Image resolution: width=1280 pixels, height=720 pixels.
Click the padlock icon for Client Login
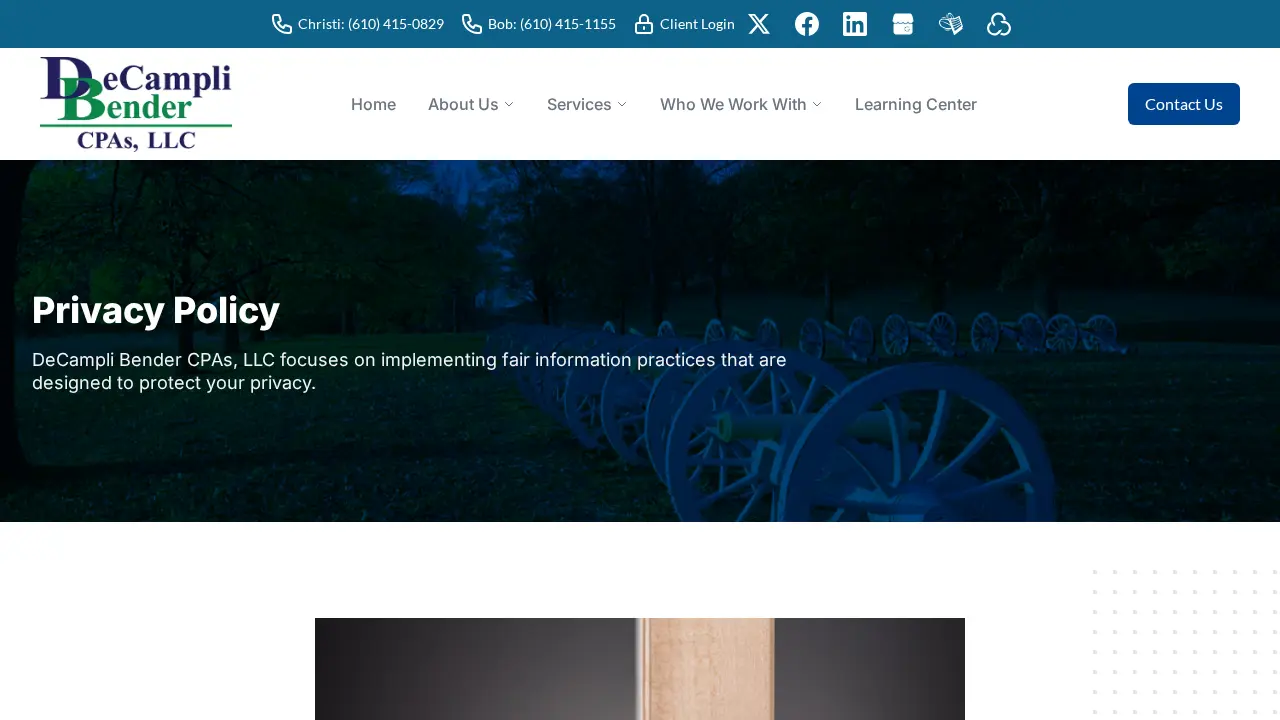644,24
